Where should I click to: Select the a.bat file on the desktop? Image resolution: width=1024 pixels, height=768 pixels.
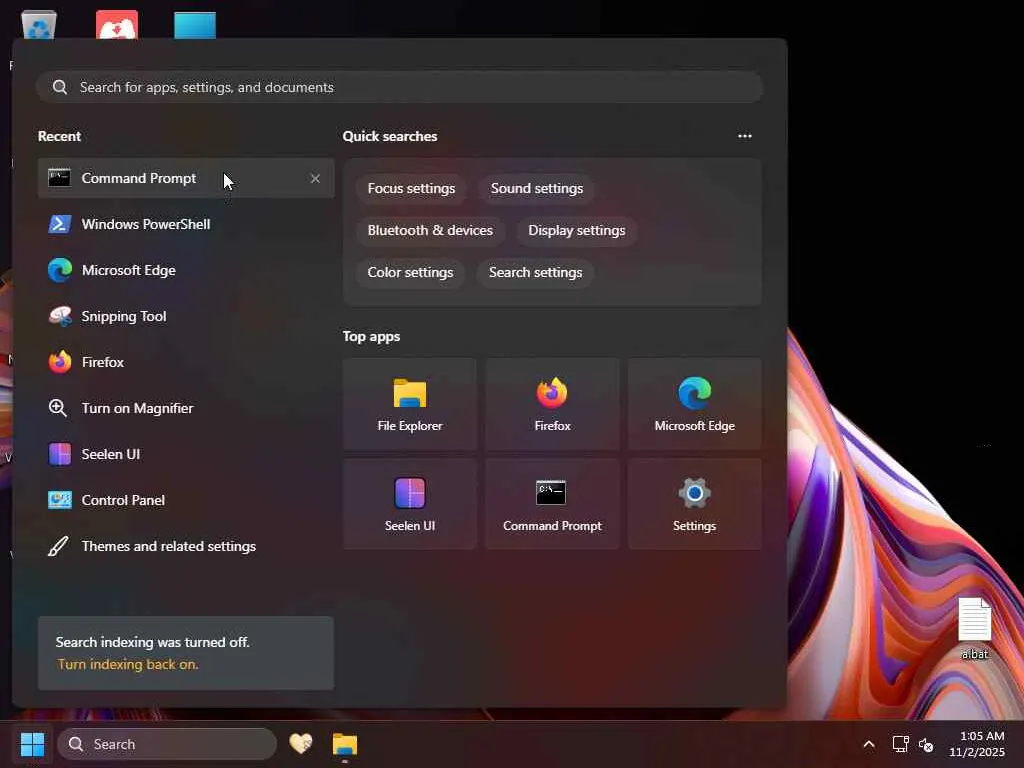974,629
